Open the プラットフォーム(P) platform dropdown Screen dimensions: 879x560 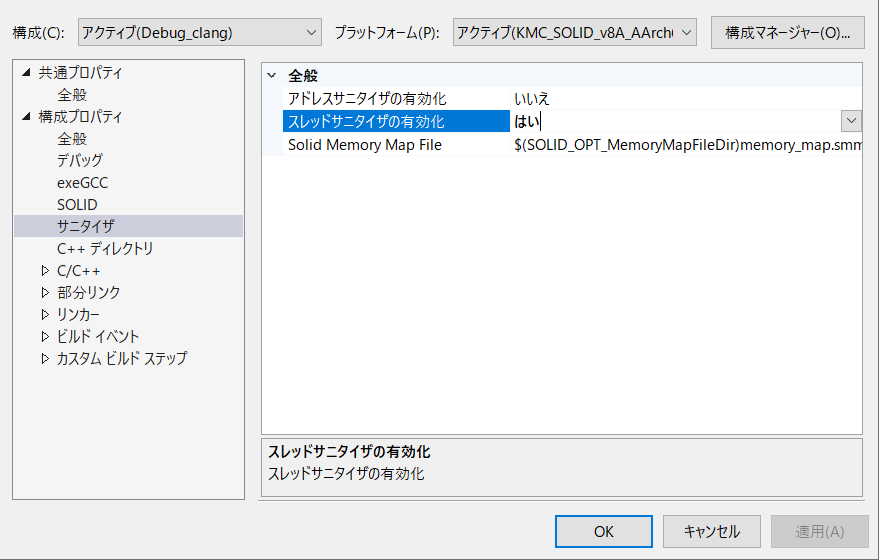pyautogui.click(x=574, y=33)
